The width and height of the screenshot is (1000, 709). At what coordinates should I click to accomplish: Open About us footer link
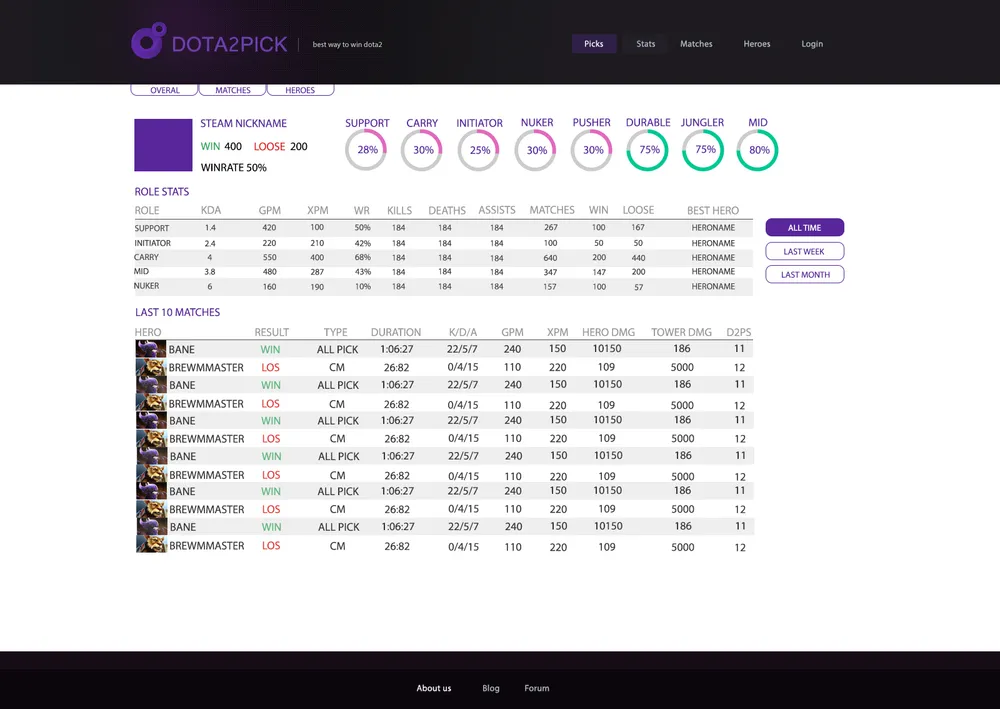point(434,688)
